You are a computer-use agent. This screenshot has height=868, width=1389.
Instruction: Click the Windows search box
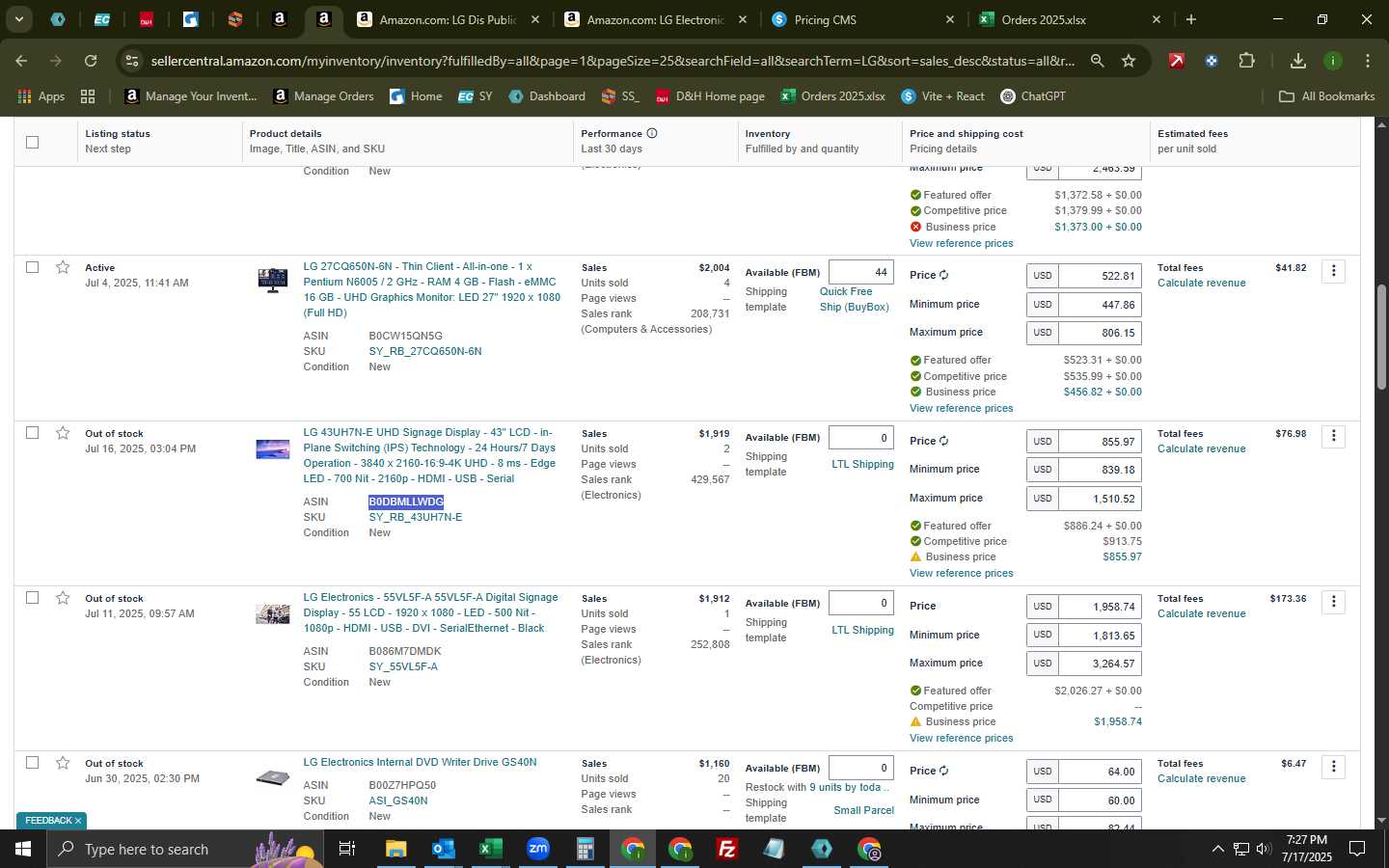(x=183, y=849)
